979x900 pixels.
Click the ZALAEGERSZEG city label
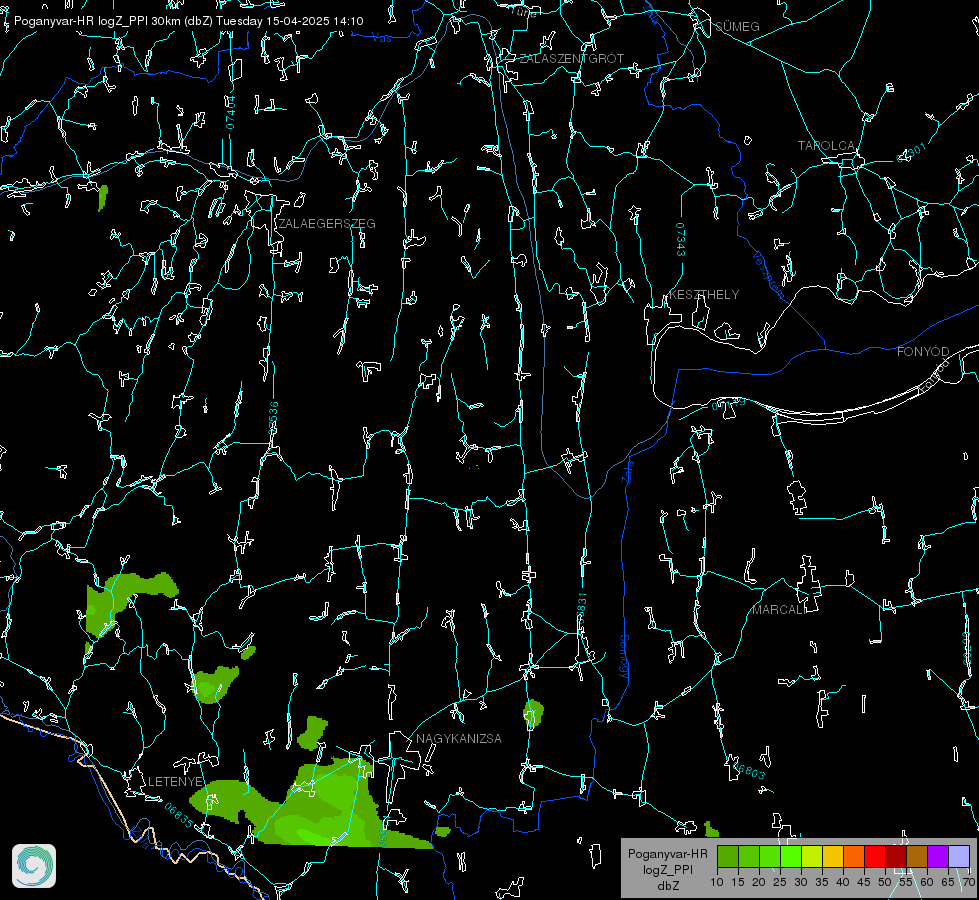coord(327,224)
